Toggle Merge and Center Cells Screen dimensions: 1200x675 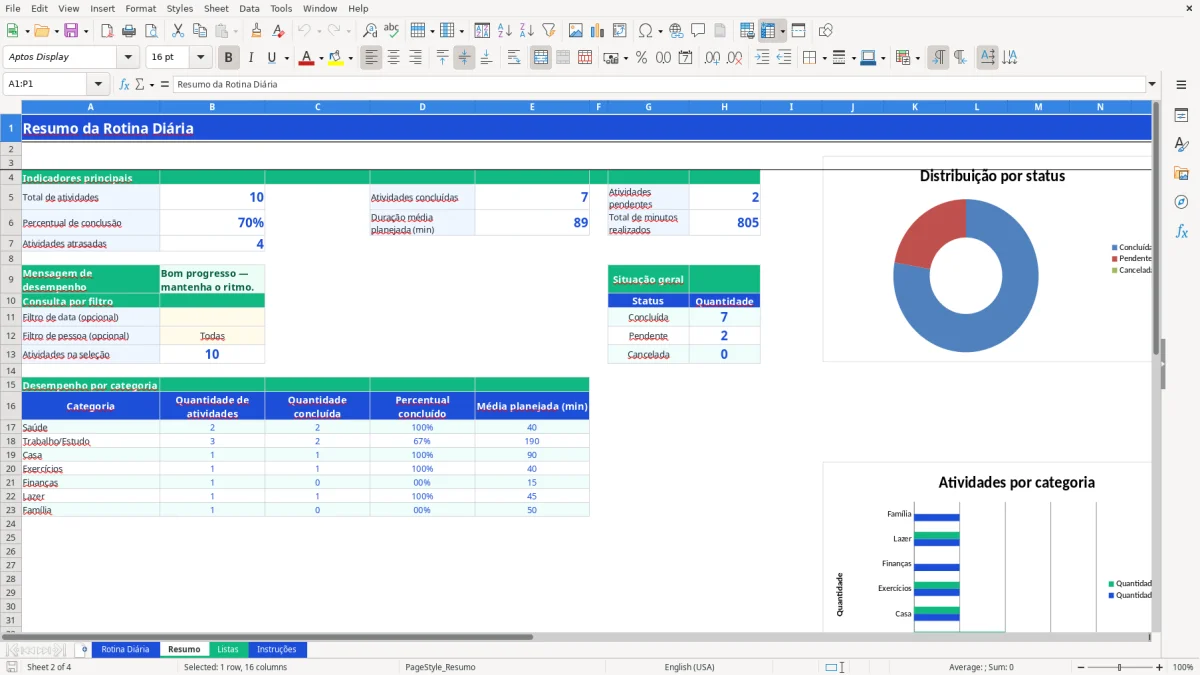(x=541, y=58)
